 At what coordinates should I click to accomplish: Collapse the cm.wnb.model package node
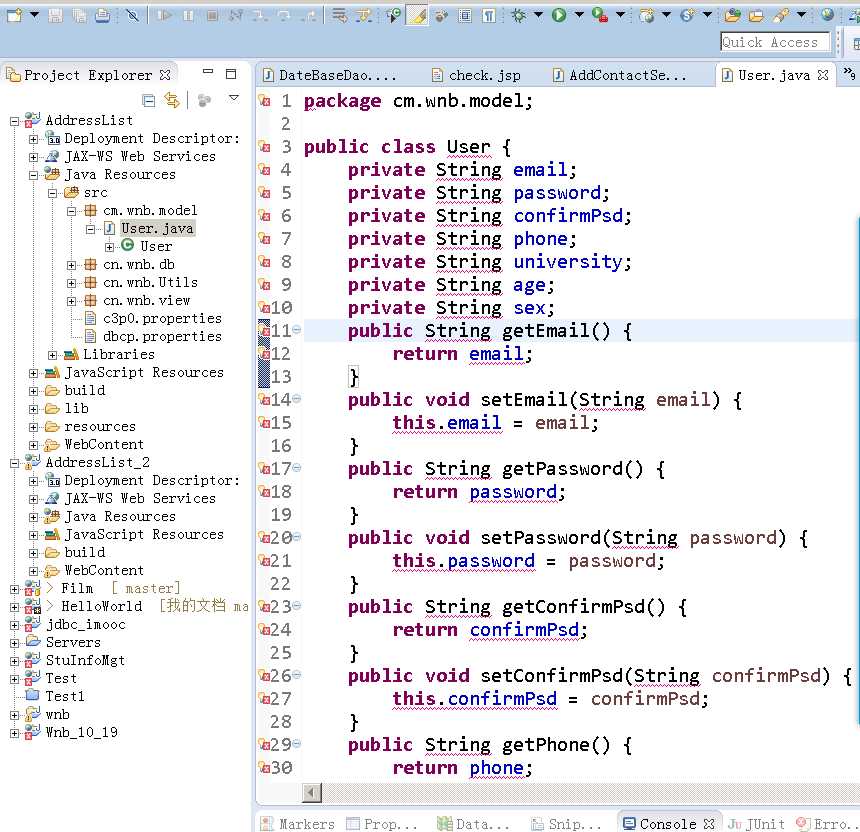[72, 211]
